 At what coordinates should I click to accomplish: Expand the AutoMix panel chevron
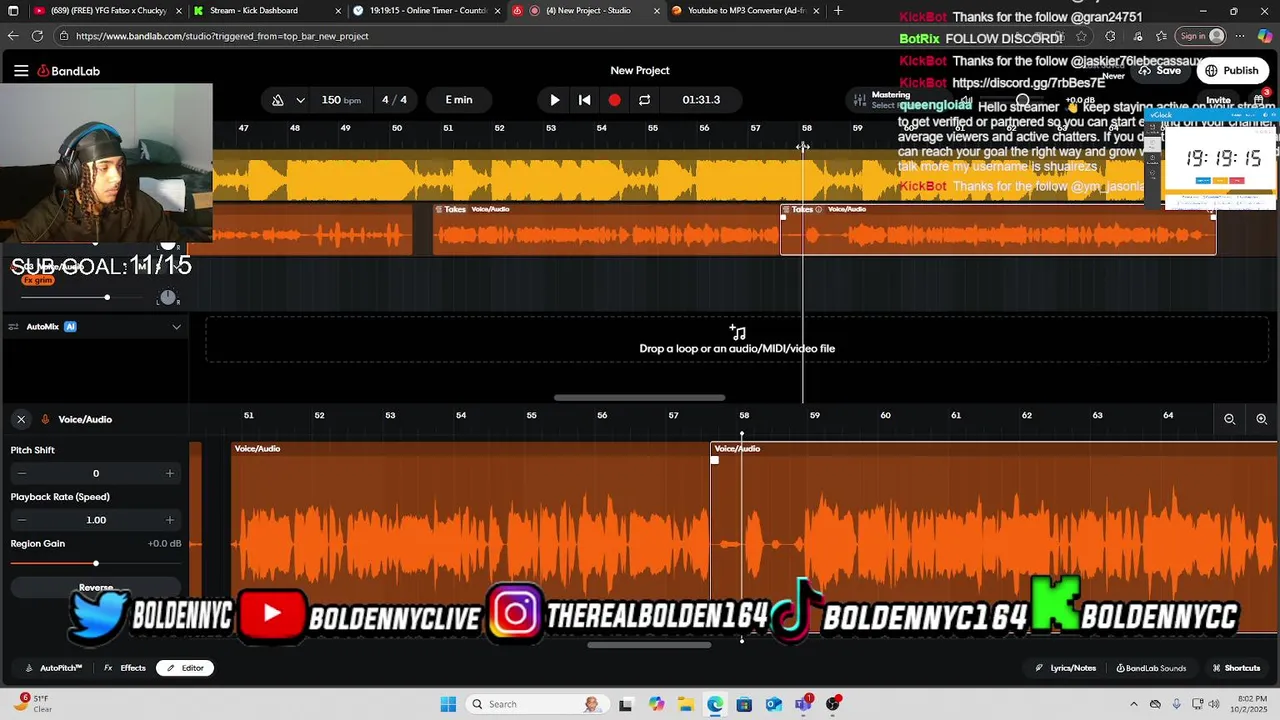(177, 327)
